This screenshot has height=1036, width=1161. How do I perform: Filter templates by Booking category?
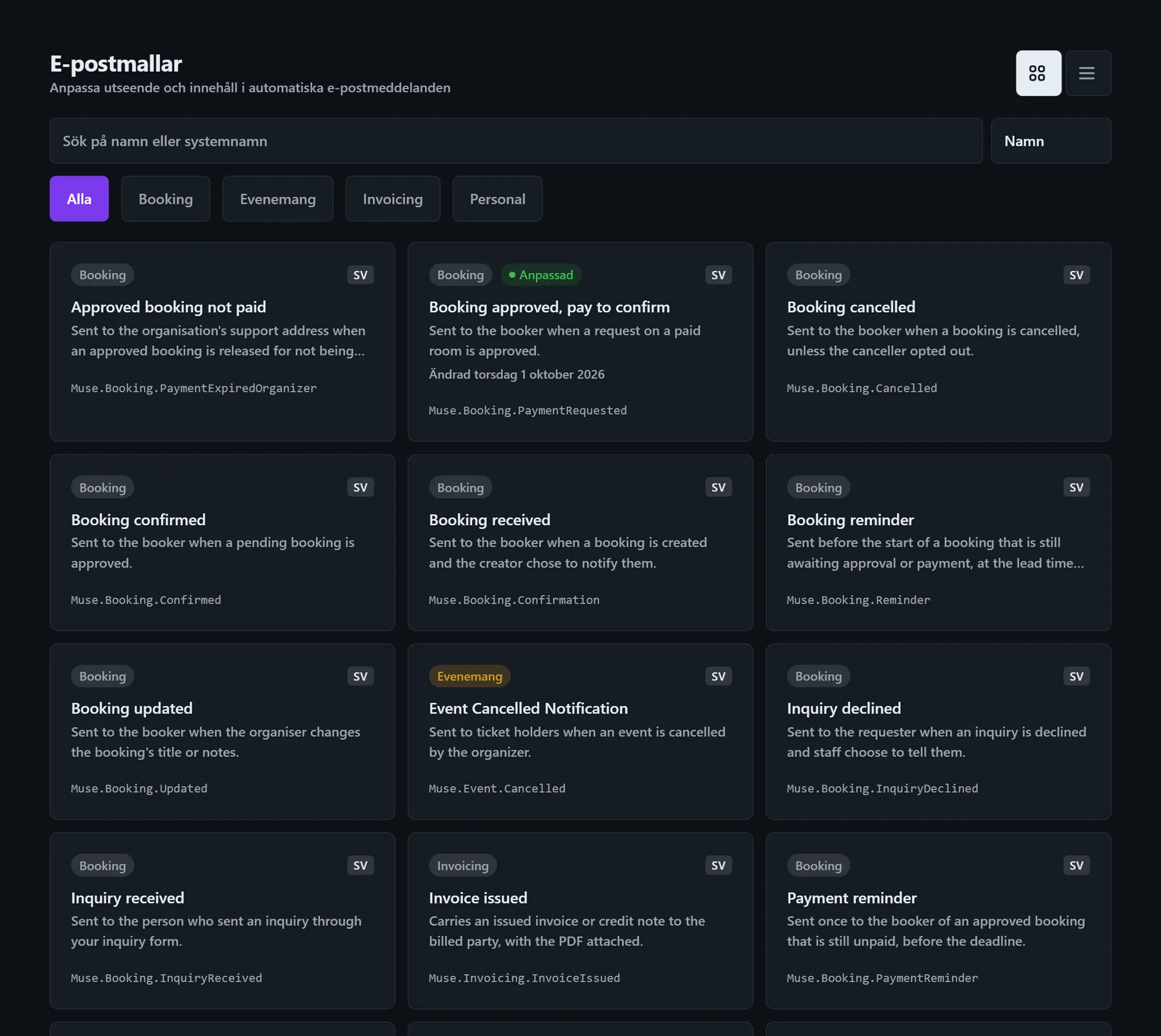point(166,199)
